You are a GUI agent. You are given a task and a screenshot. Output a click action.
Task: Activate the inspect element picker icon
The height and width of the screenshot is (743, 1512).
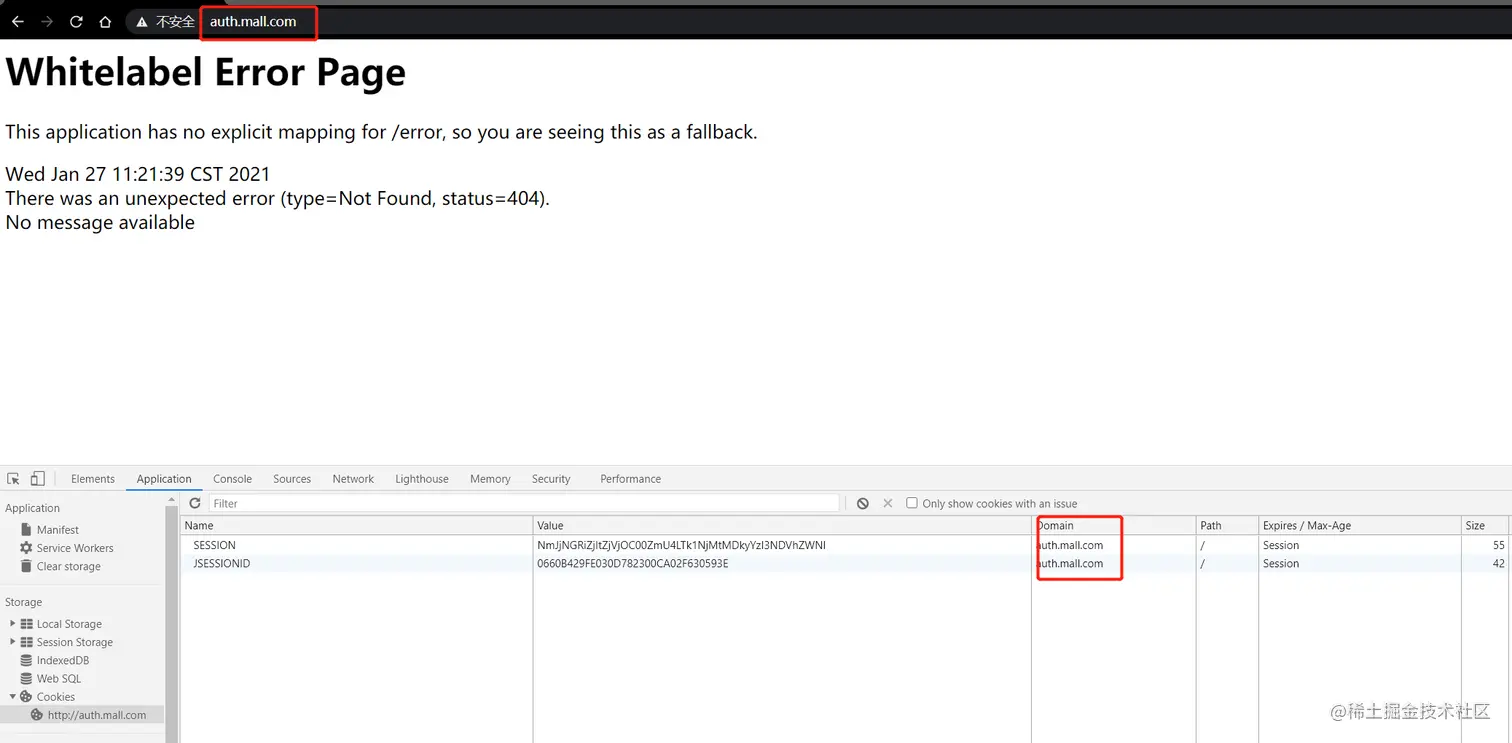point(13,479)
